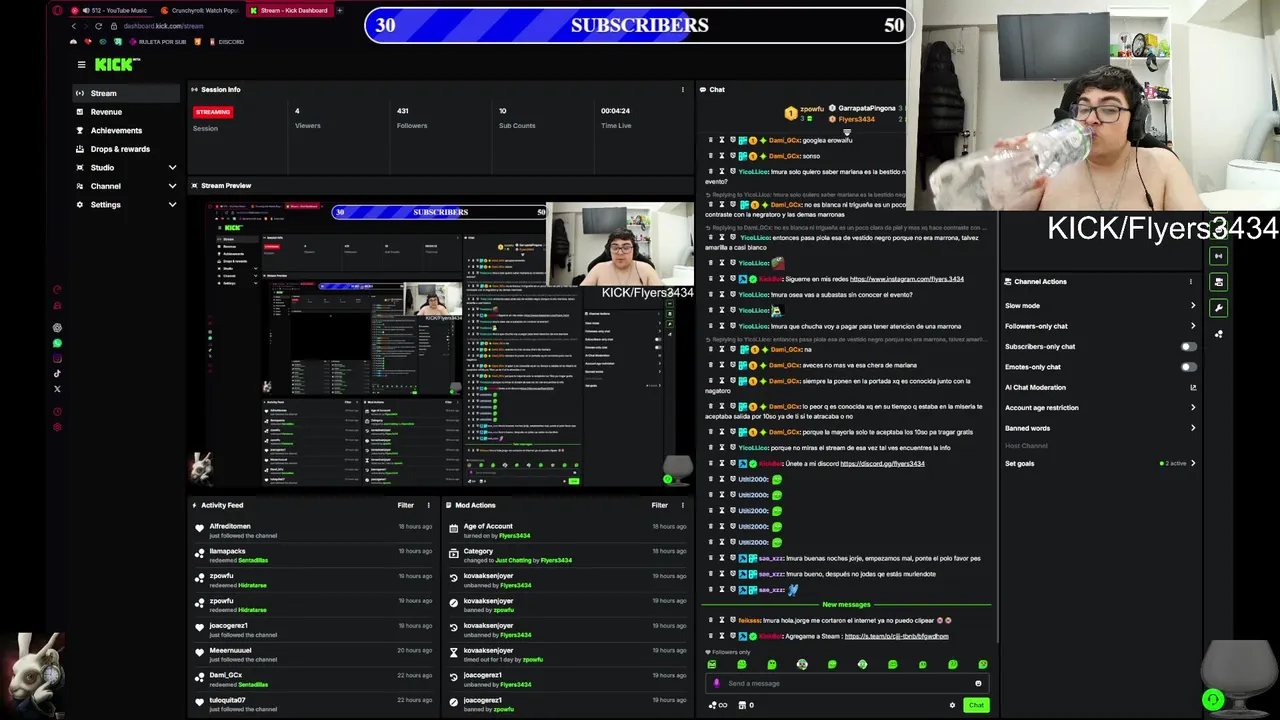Click the channel actions panel icon in rail

tap(1218, 282)
